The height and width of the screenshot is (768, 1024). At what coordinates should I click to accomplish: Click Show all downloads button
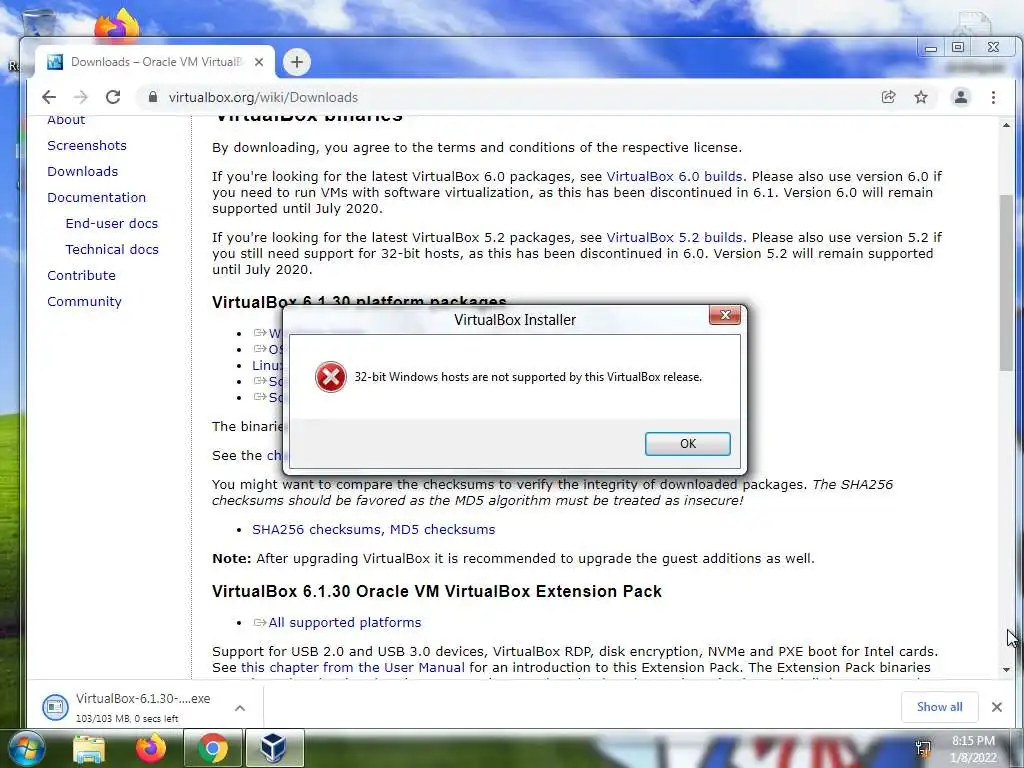pyautogui.click(x=939, y=707)
